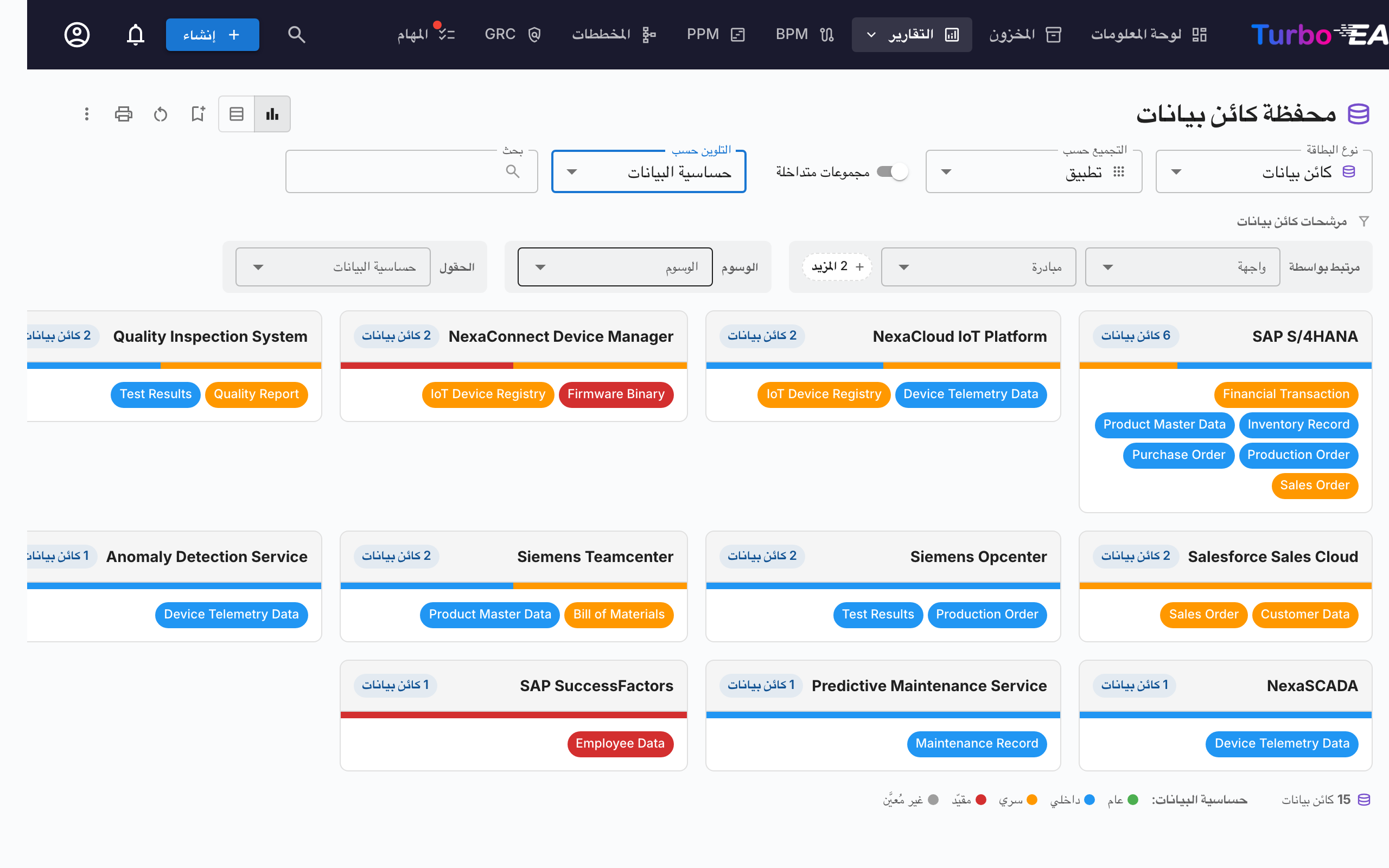
Task: Open Test Results chip under Siemens Opcenter
Action: [x=877, y=615]
